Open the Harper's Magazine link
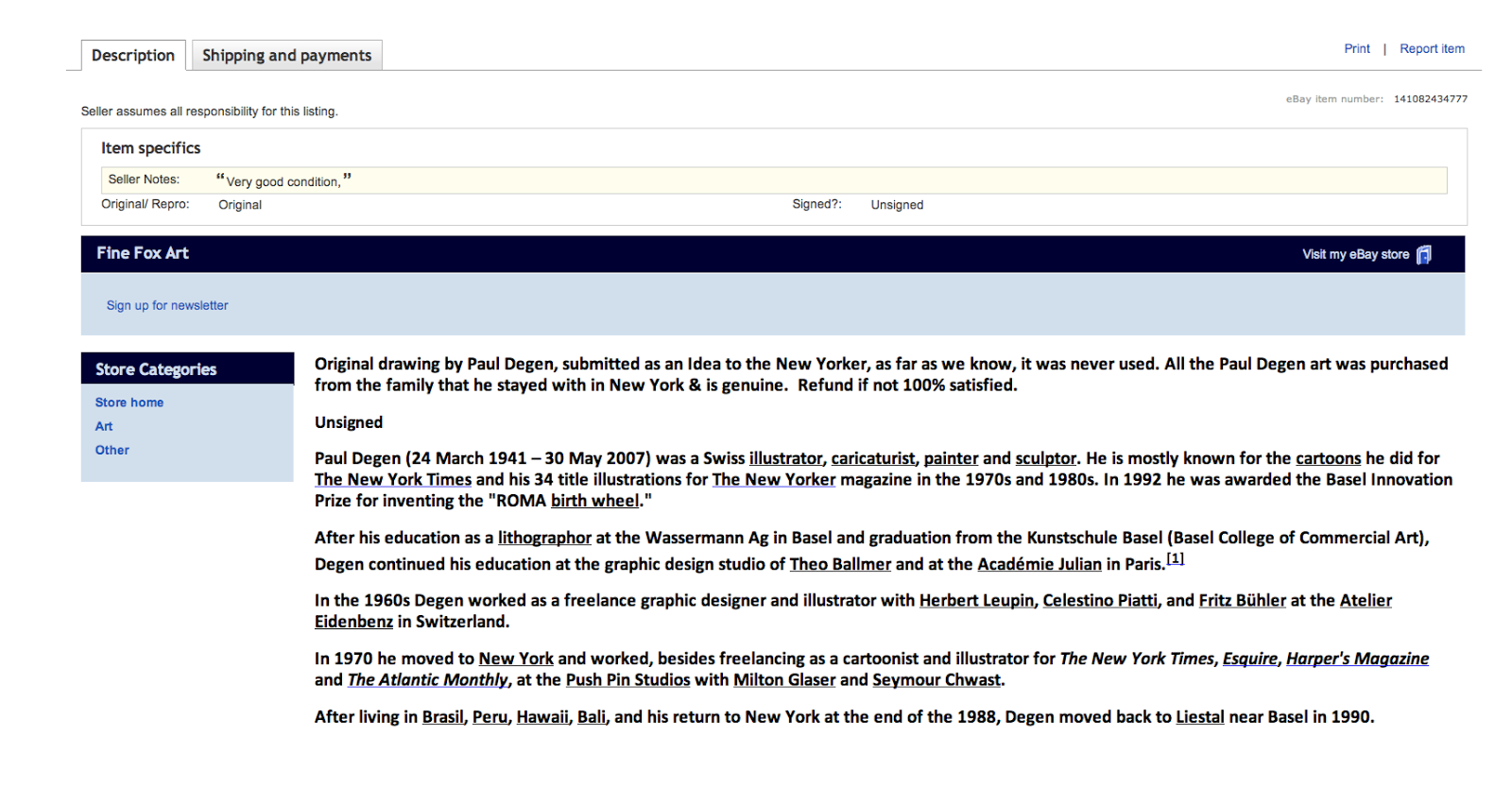 tap(1357, 659)
